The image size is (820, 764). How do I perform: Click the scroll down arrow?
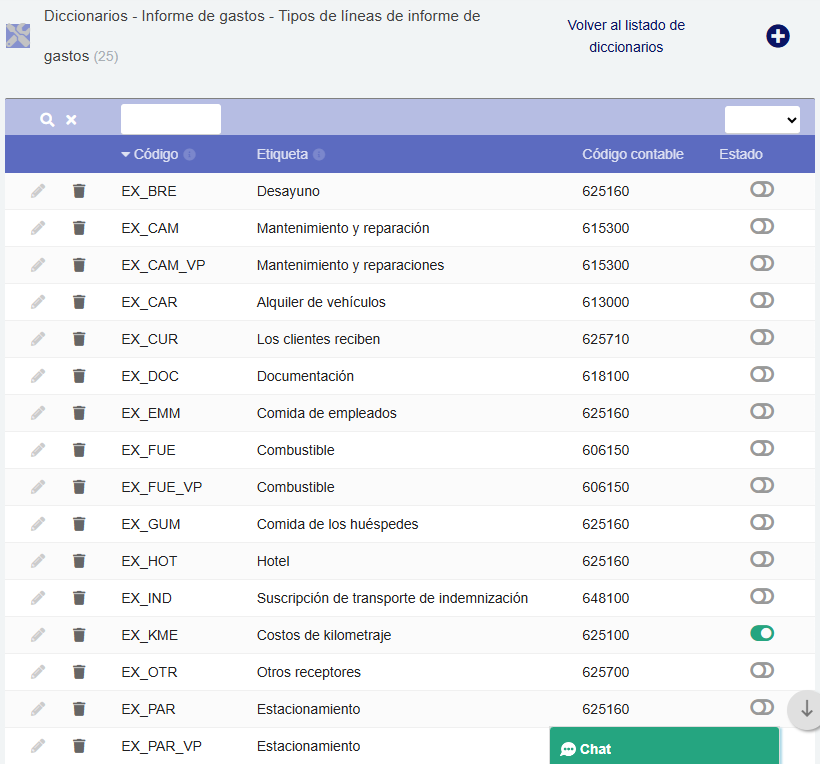coord(804,710)
